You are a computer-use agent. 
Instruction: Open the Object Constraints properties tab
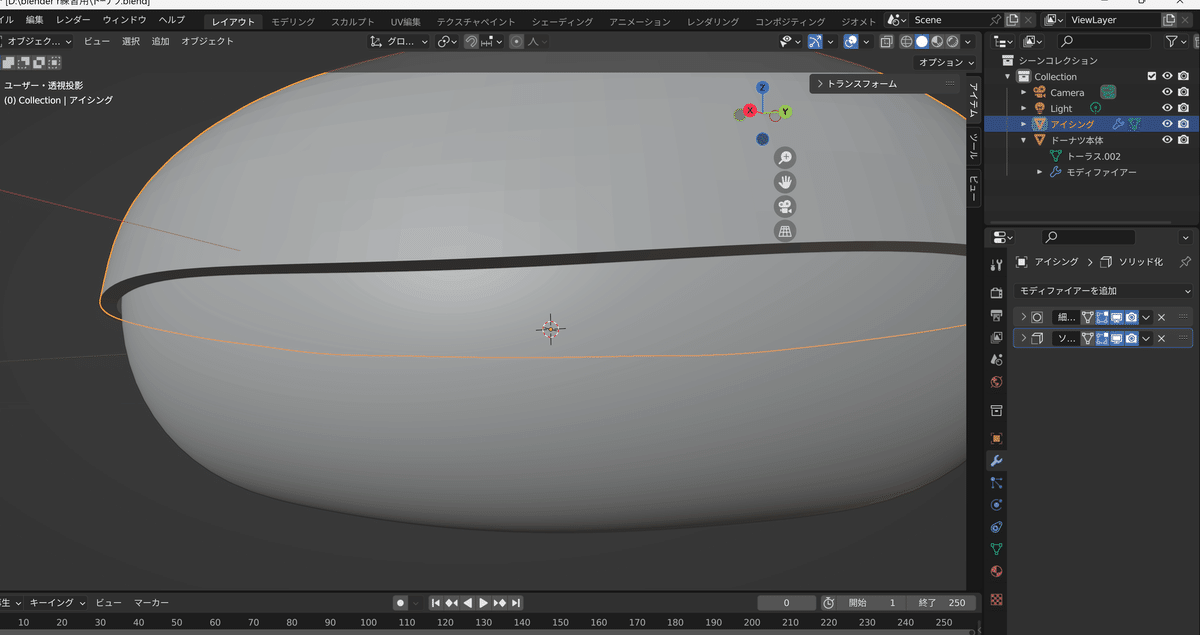click(x=996, y=527)
